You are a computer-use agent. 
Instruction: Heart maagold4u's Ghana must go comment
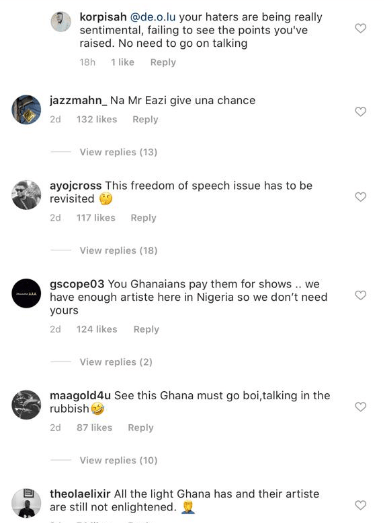[x=360, y=407]
